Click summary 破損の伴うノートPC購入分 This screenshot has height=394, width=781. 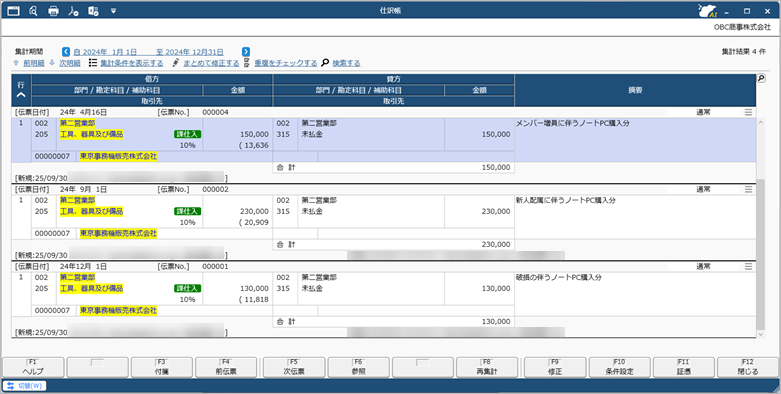558,277
